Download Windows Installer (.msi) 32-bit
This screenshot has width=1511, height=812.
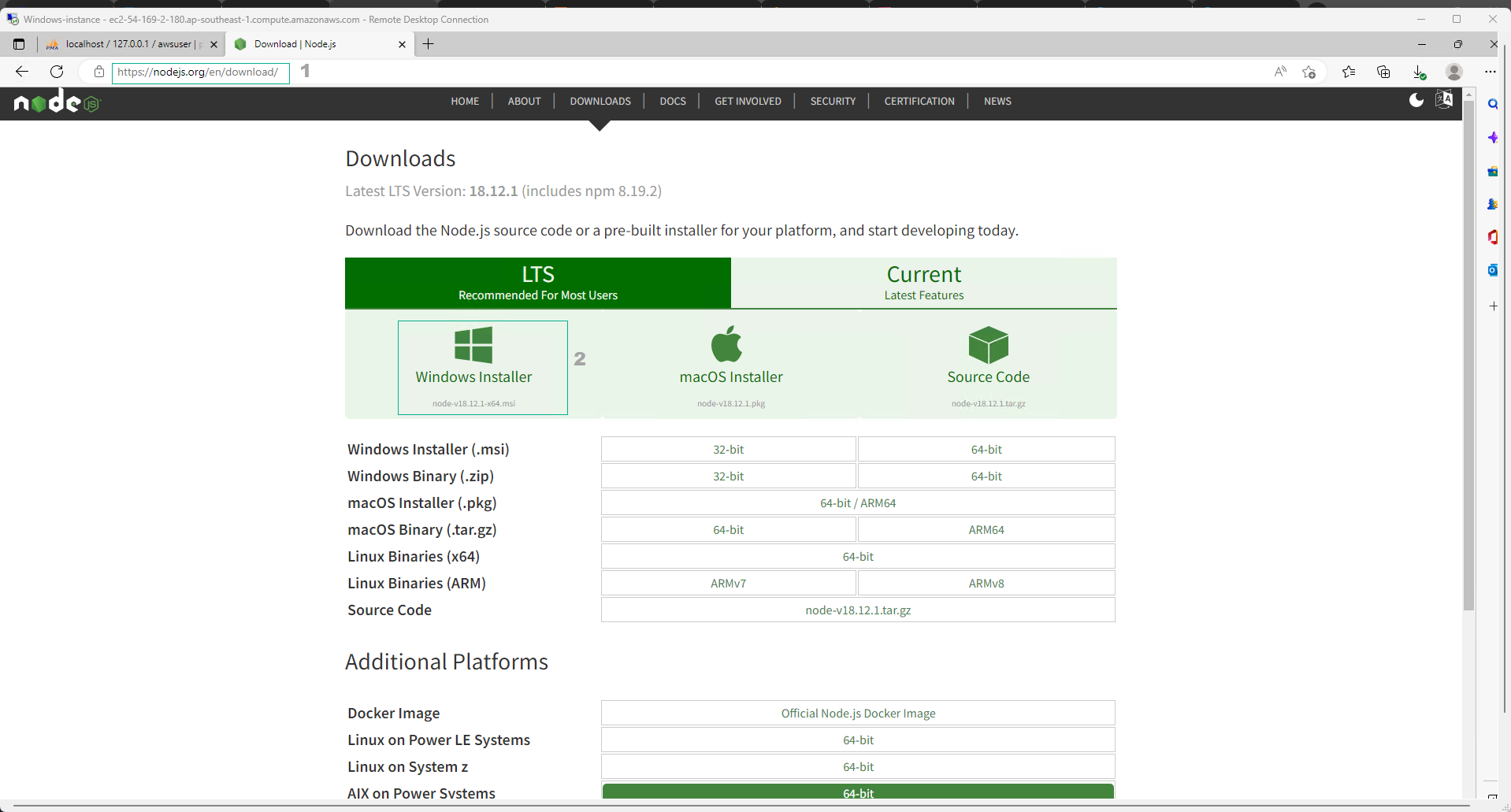pyautogui.click(x=729, y=450)
